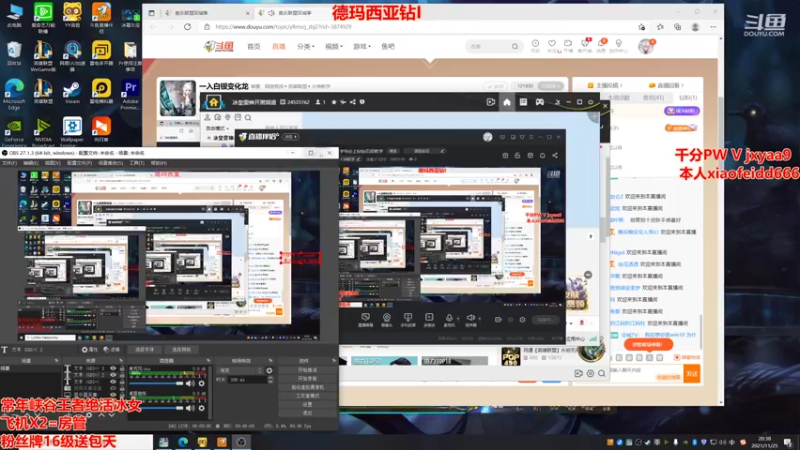Open messages bell icon on Douyu header
This screenshot has width=800, height=450.
(x=602, y=44)
